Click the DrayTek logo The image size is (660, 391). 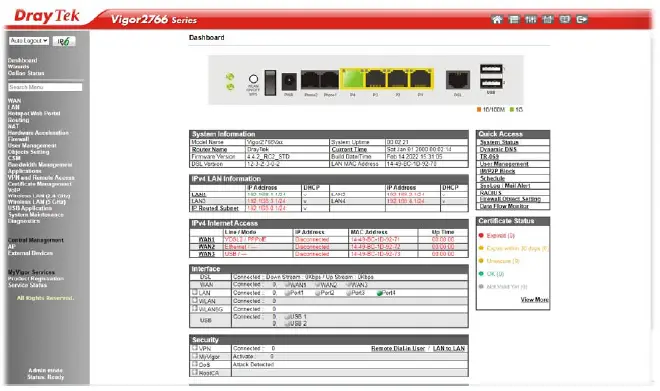(x=47, y=16)
